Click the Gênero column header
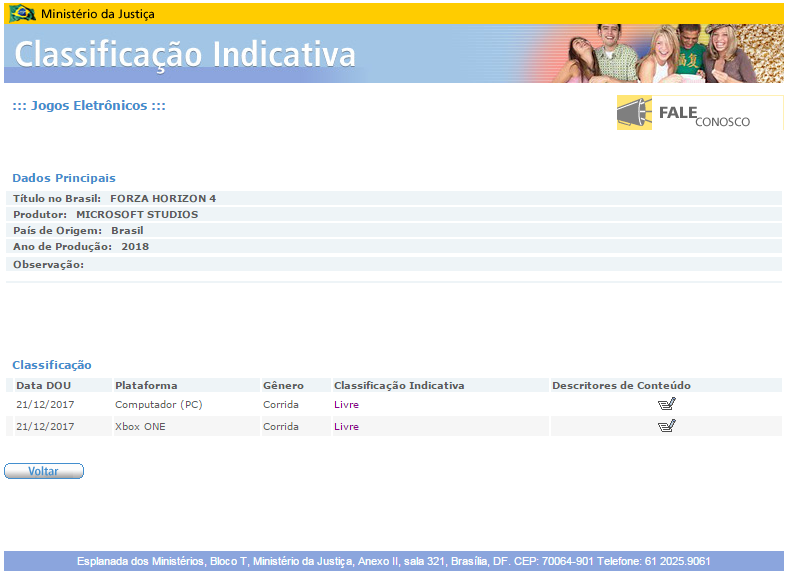787x573 pixels. [283, 385]
